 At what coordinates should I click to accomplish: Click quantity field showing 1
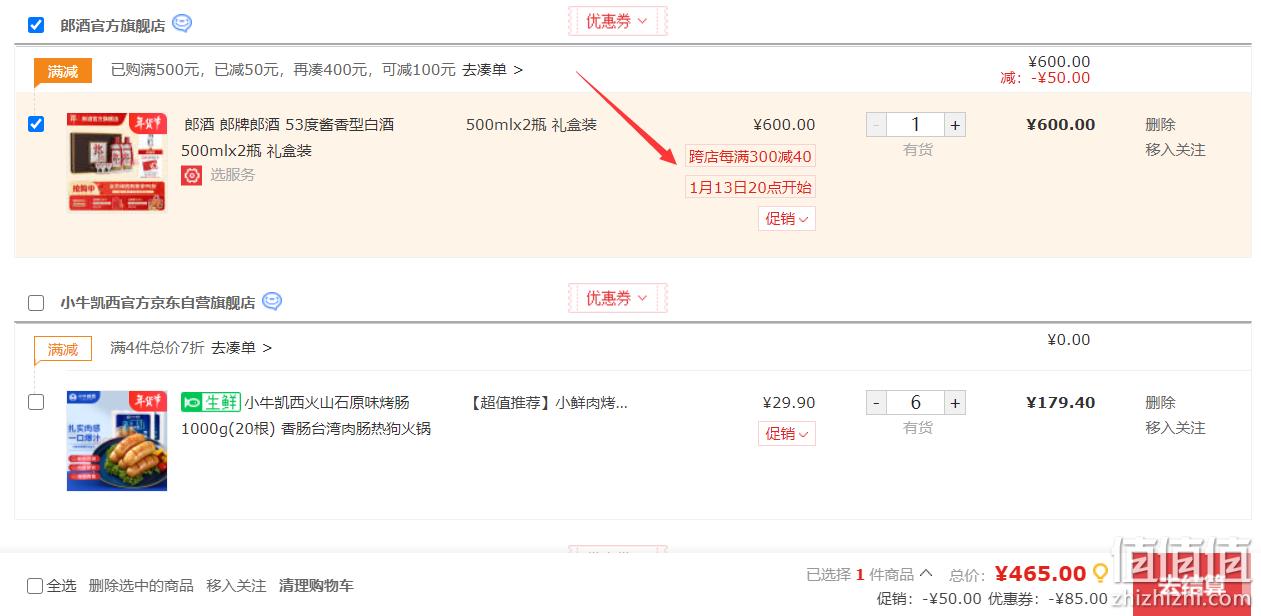coord(916,124)
